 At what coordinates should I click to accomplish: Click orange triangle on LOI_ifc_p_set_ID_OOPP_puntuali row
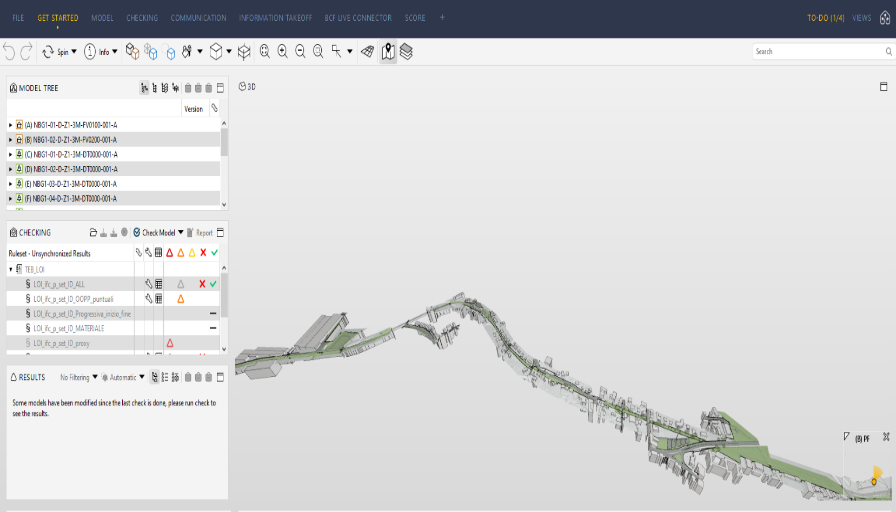(x=181, y=299)
